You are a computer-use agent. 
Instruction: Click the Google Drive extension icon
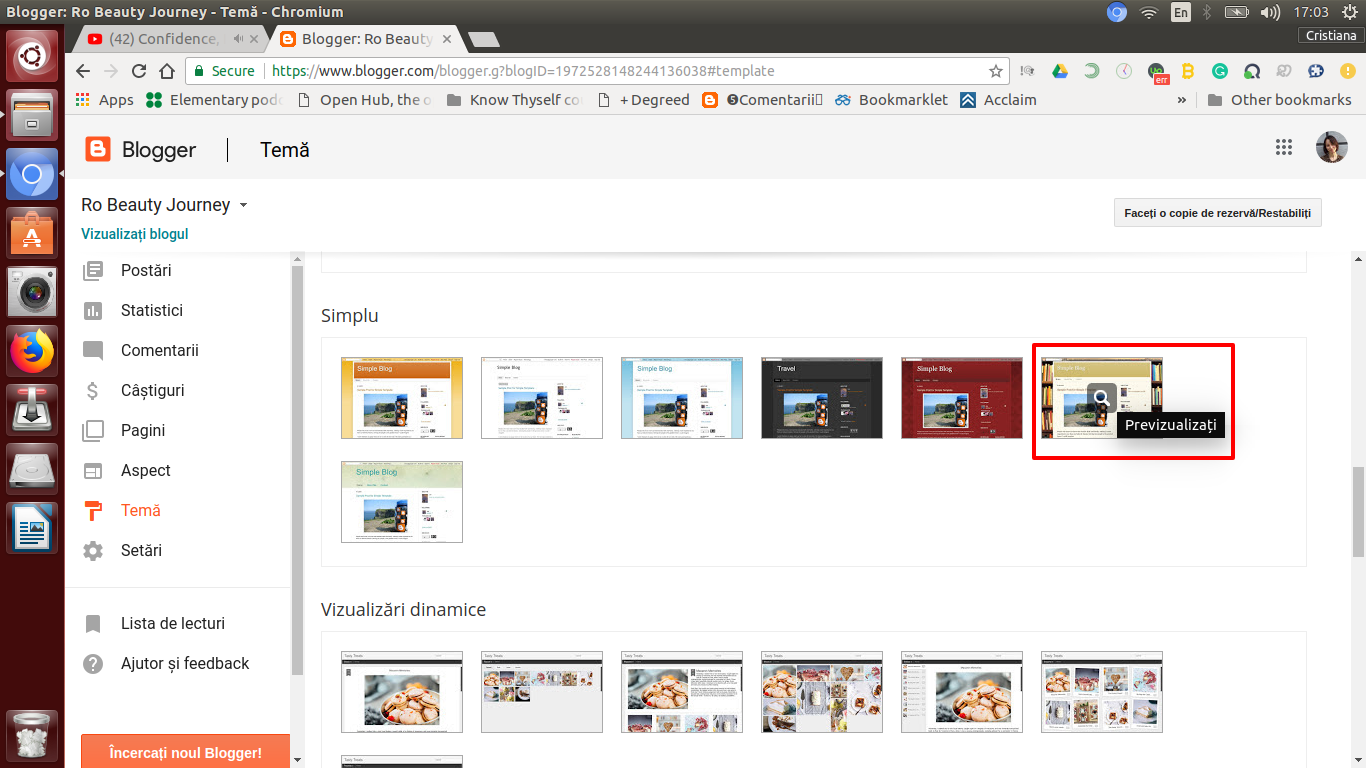(1060, 71)
